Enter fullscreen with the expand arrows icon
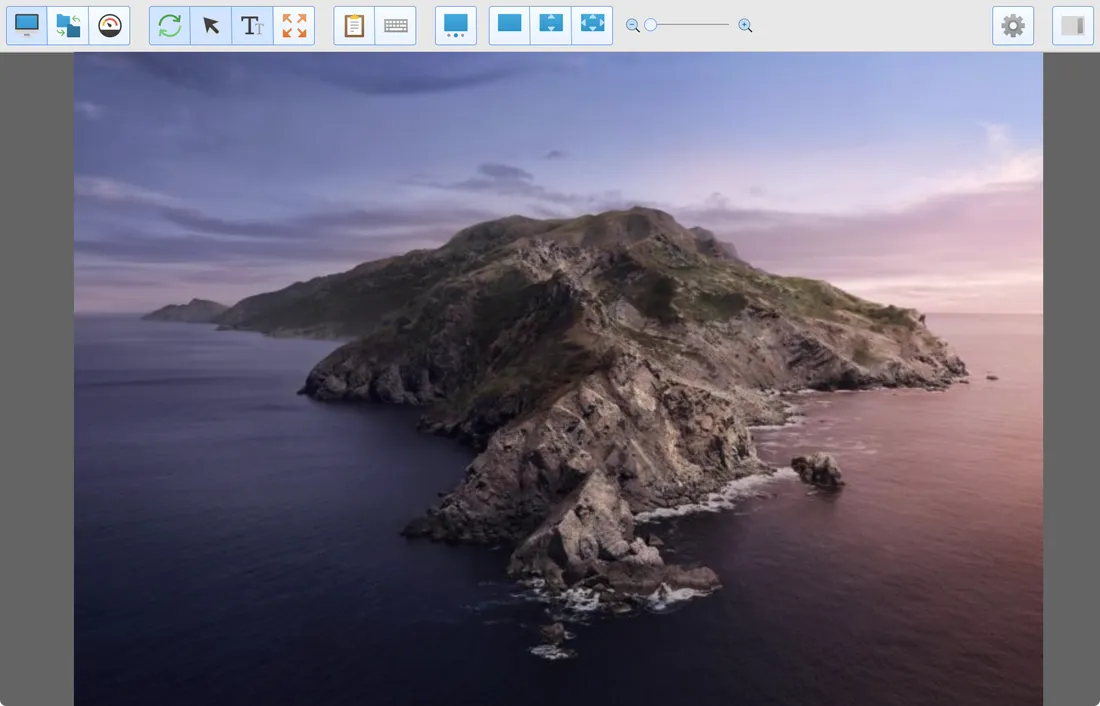The image size is (1100, 706). coord(294,25)
